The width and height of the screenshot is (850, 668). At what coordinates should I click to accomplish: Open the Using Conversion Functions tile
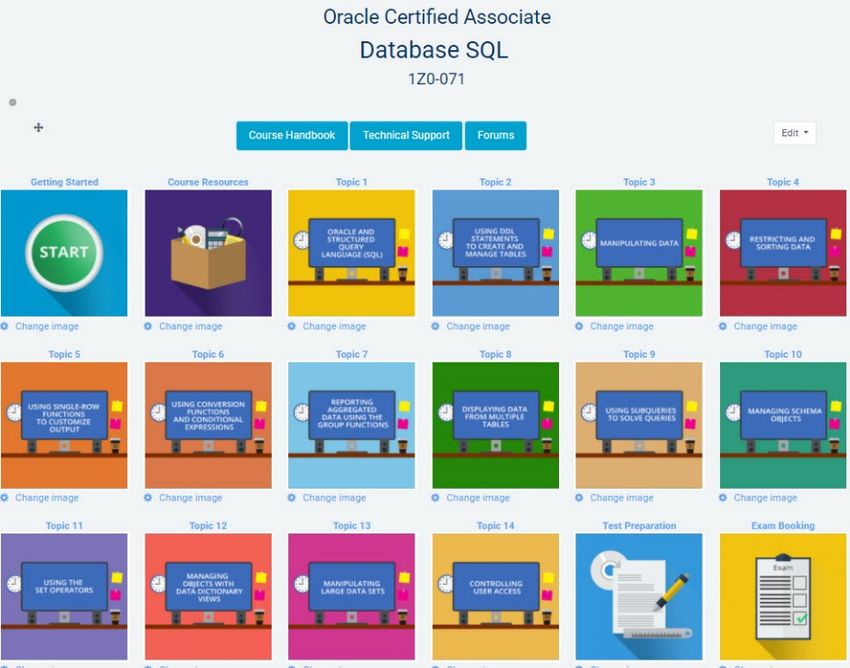click(208, 425)
